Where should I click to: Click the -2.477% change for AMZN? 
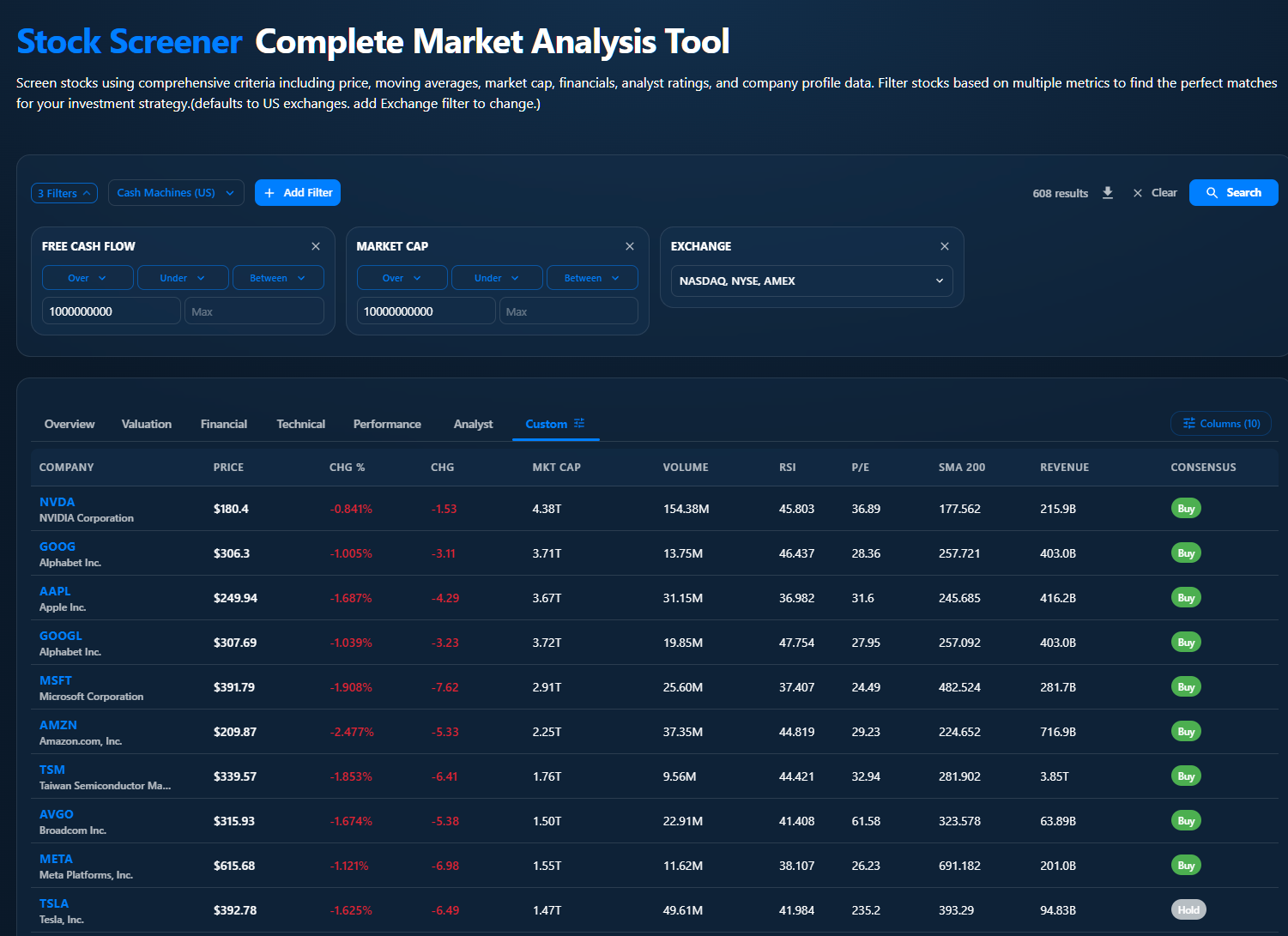[x=352, y=732]
